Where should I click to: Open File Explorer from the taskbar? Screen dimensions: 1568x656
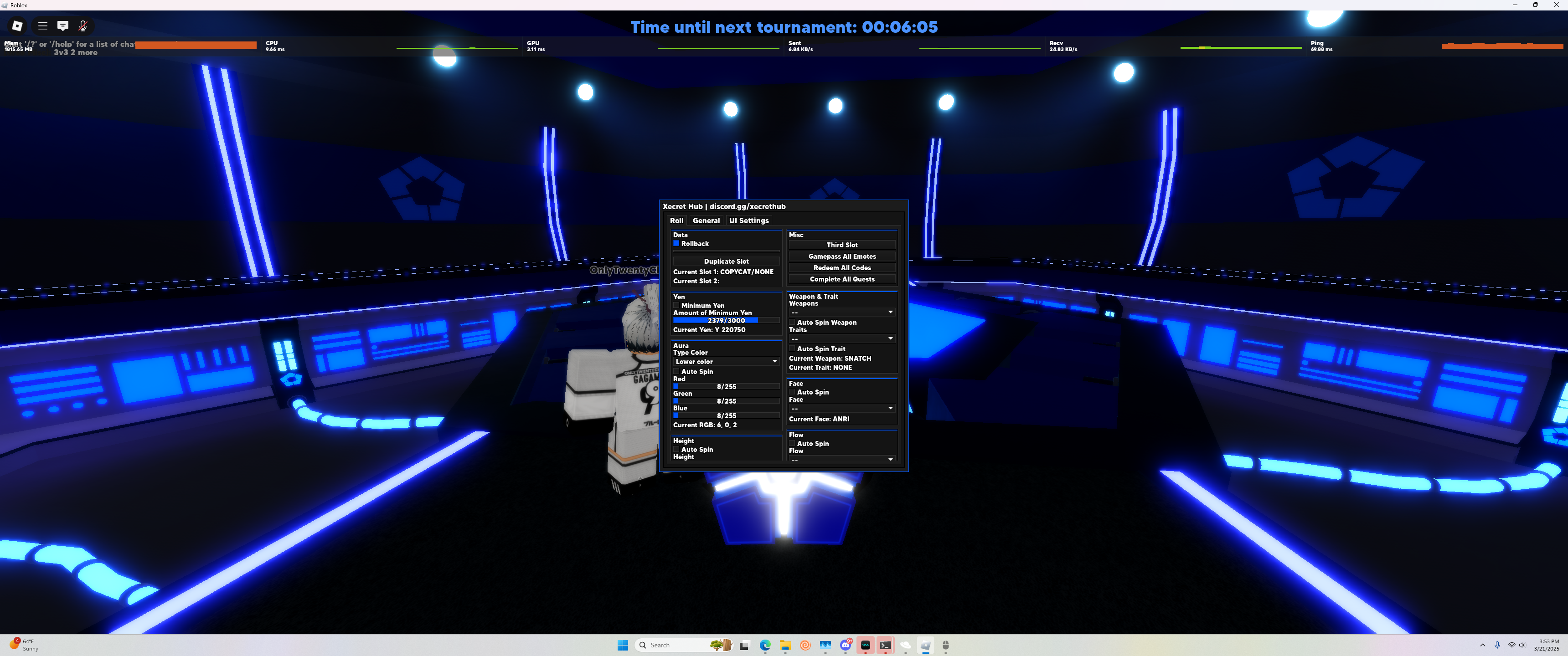point(785,645)
